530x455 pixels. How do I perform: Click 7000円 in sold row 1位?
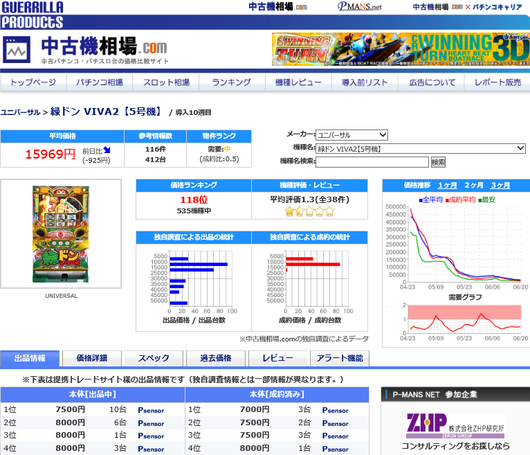click(255, 410)
